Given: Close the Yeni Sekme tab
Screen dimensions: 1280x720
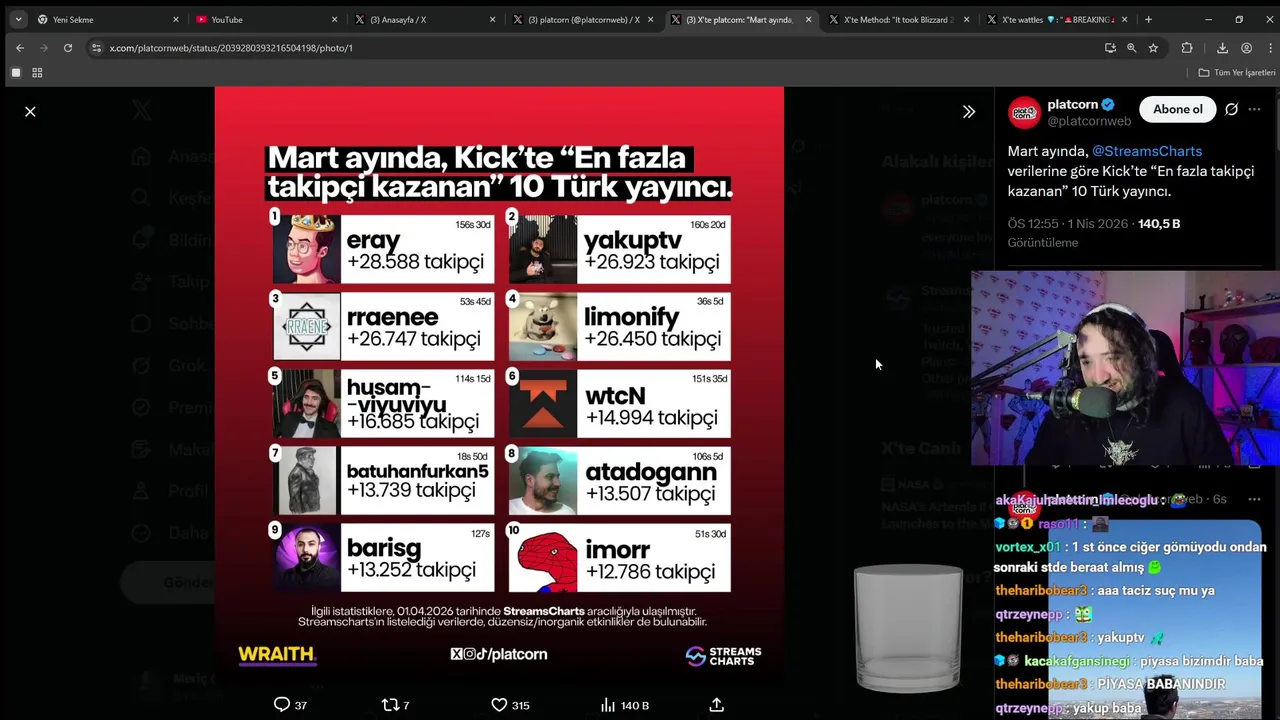Looking at the screenshot, I should 175,19.
